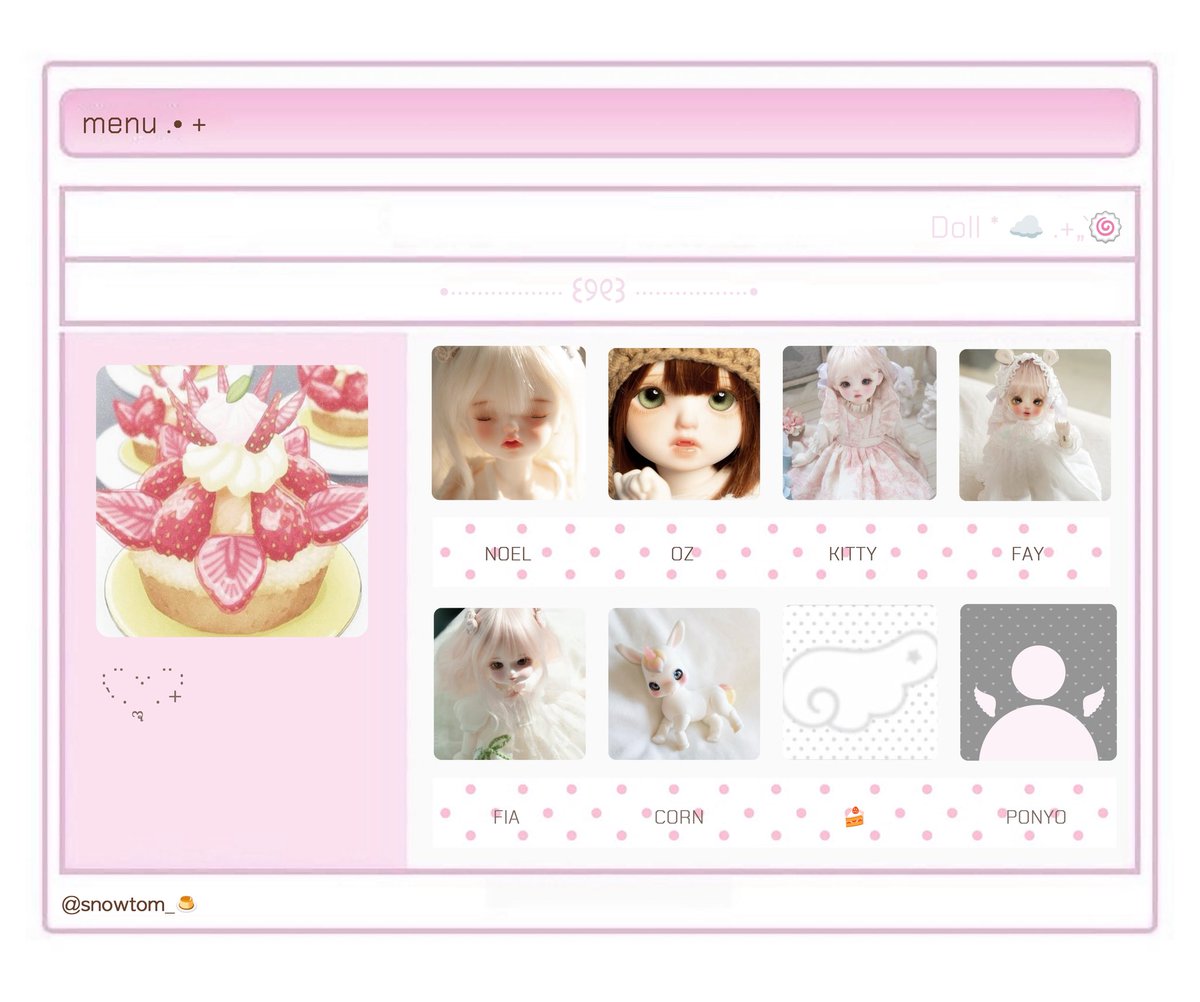Select the NOEL name label

click(508, 554)
